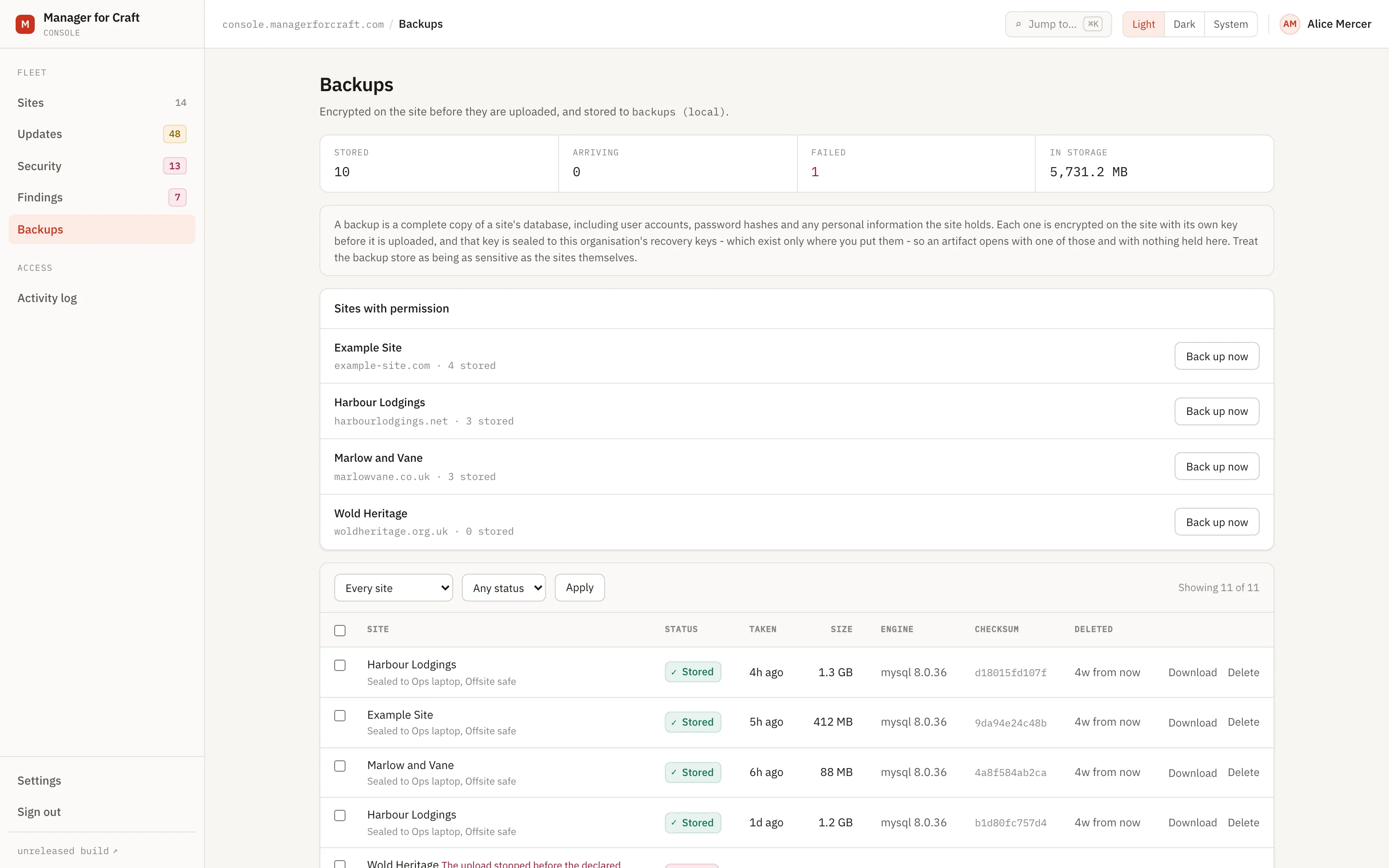Click the search magnifier icon in Jump to

[x=1018, y=24]
